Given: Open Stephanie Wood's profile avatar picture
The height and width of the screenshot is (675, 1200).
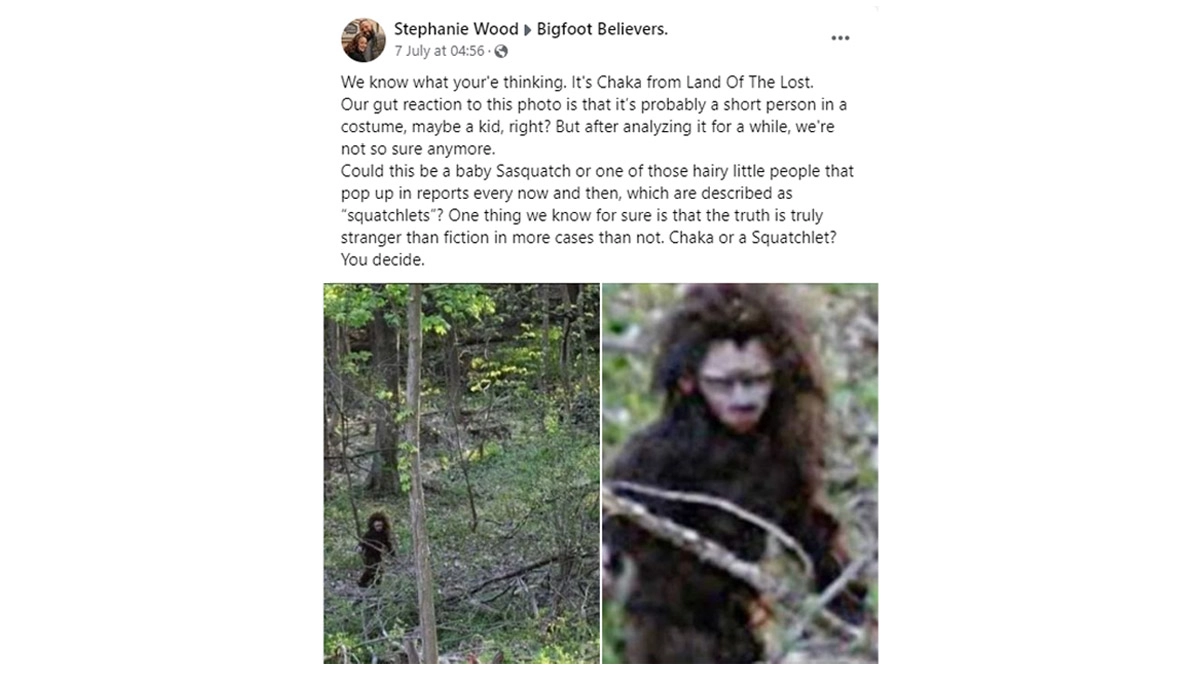Looking at the screenshot, I should coord(363,40).
